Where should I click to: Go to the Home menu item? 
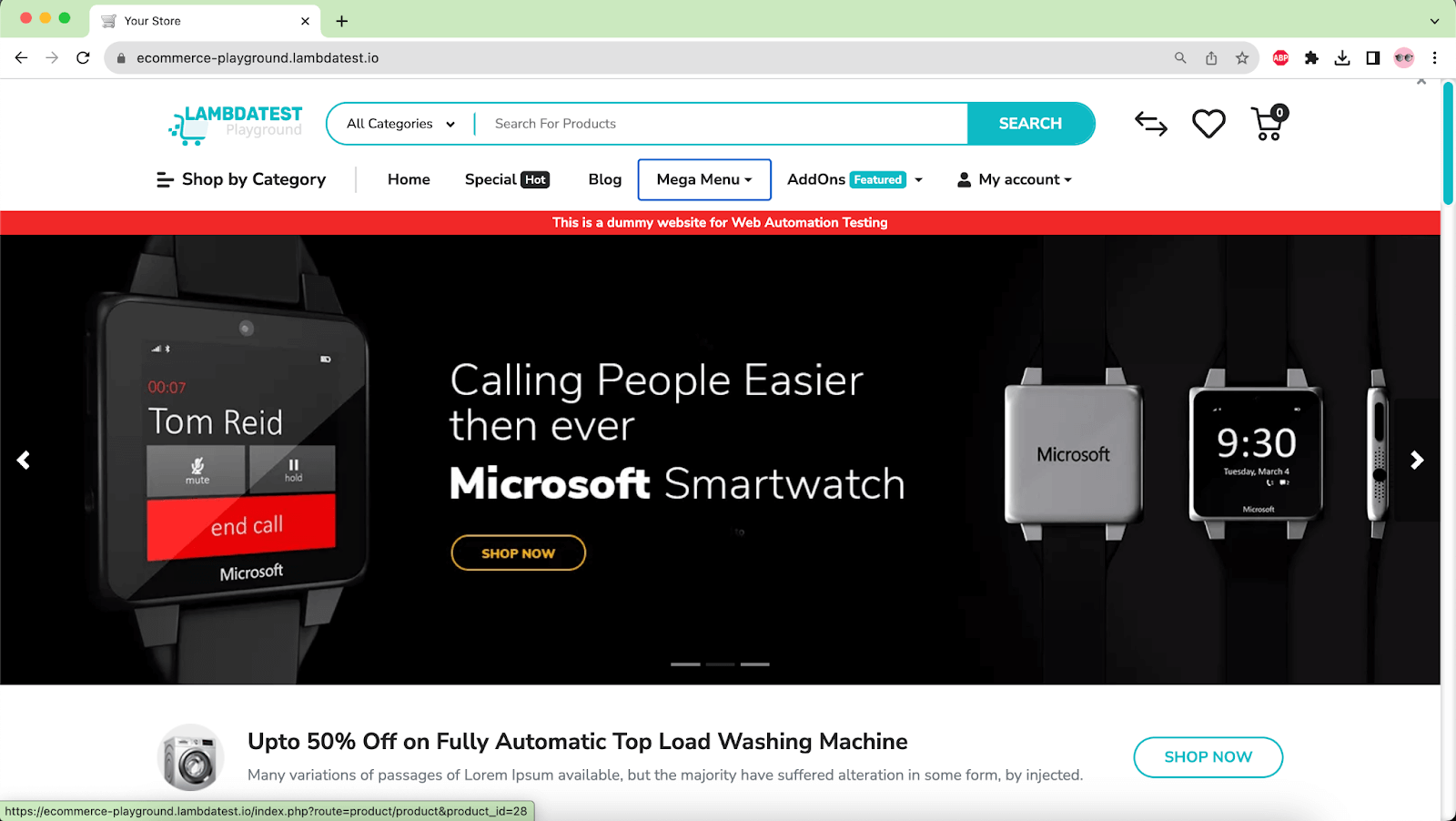pos(409,180)
